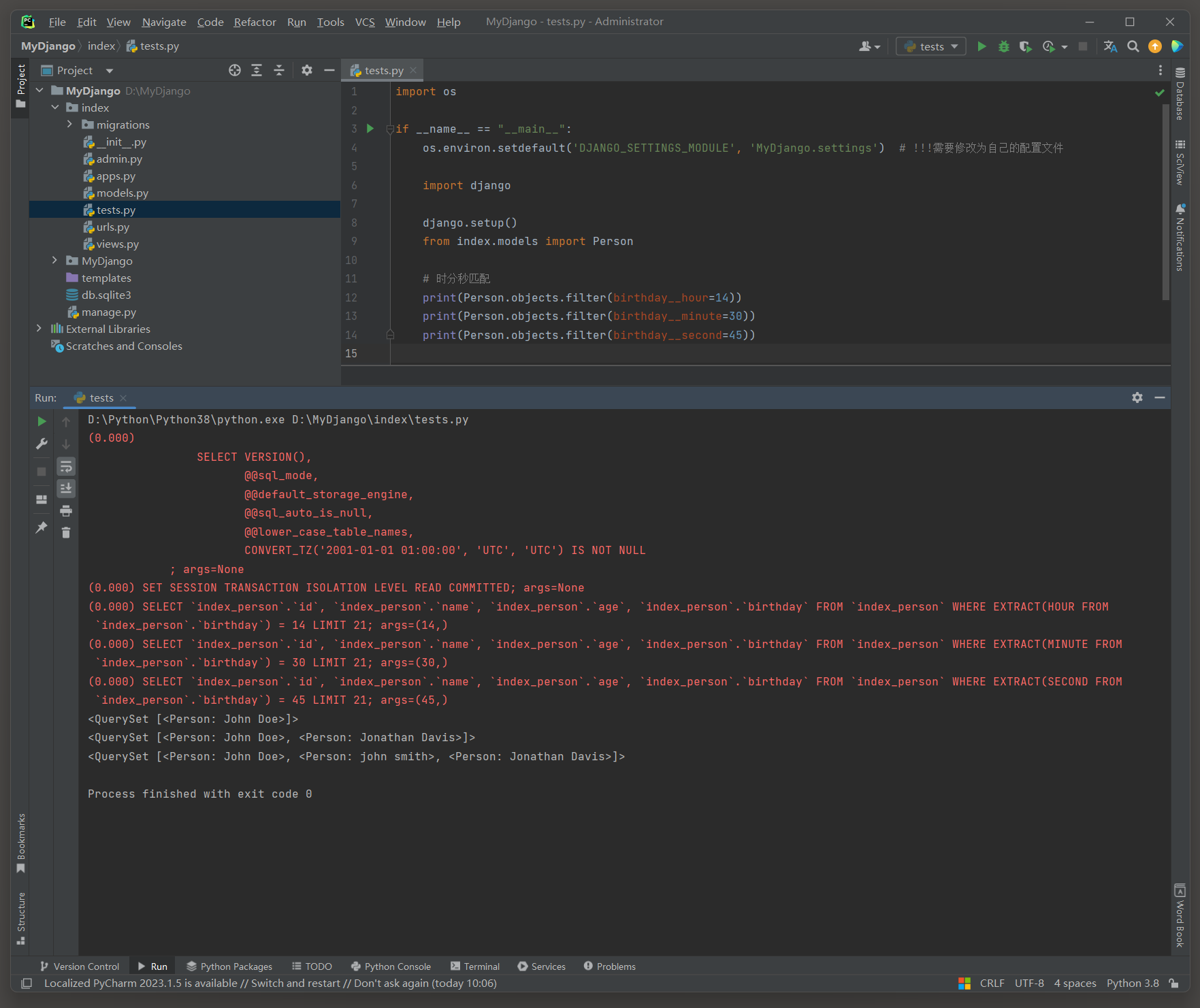Open Python Console tool window

(391, 966)
